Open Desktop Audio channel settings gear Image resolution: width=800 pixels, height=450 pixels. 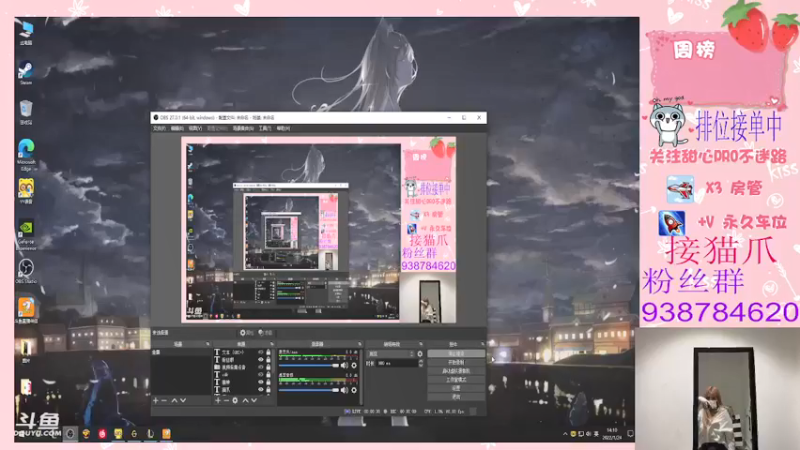pyautogui.click(x=354, y=390)
